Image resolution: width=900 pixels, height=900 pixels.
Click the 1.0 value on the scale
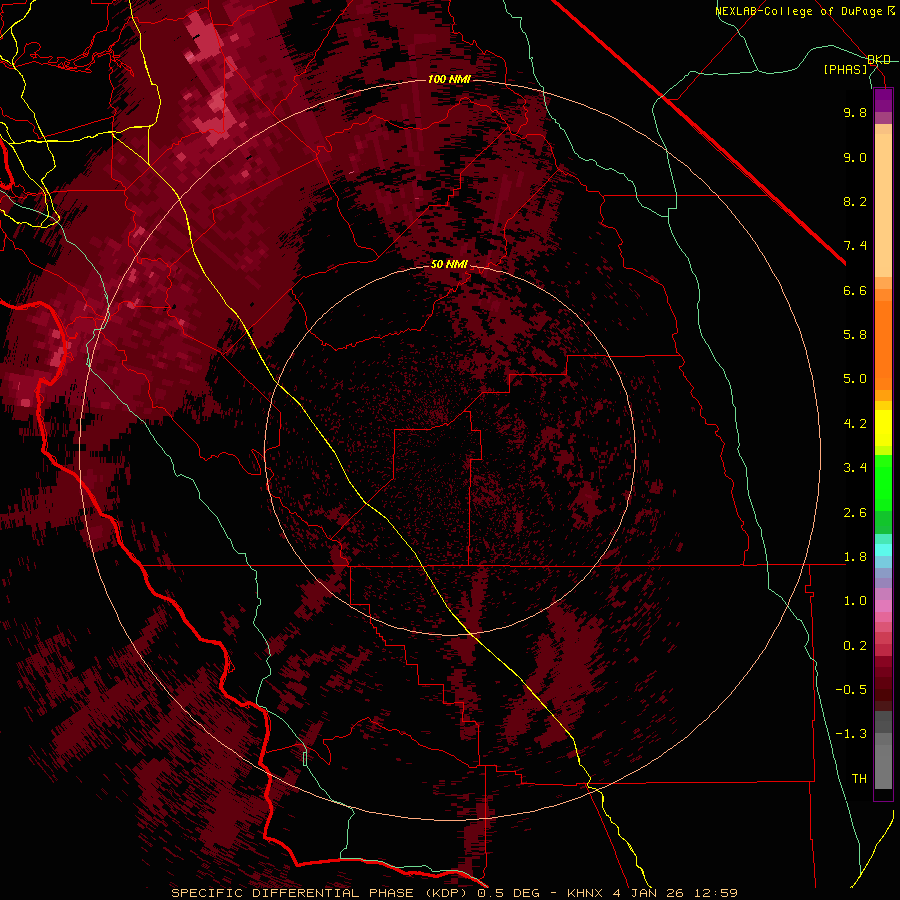coord(855,601)
